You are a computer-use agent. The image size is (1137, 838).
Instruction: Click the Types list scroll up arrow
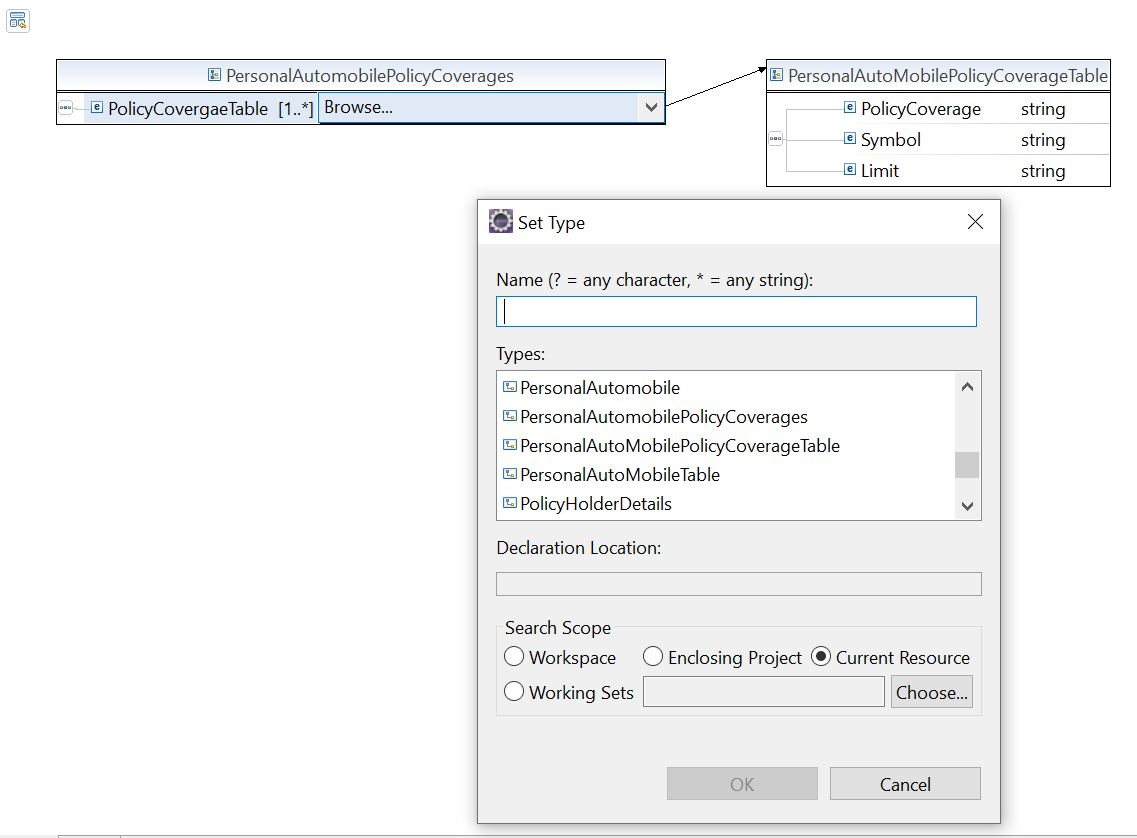(x=967, y=386)
